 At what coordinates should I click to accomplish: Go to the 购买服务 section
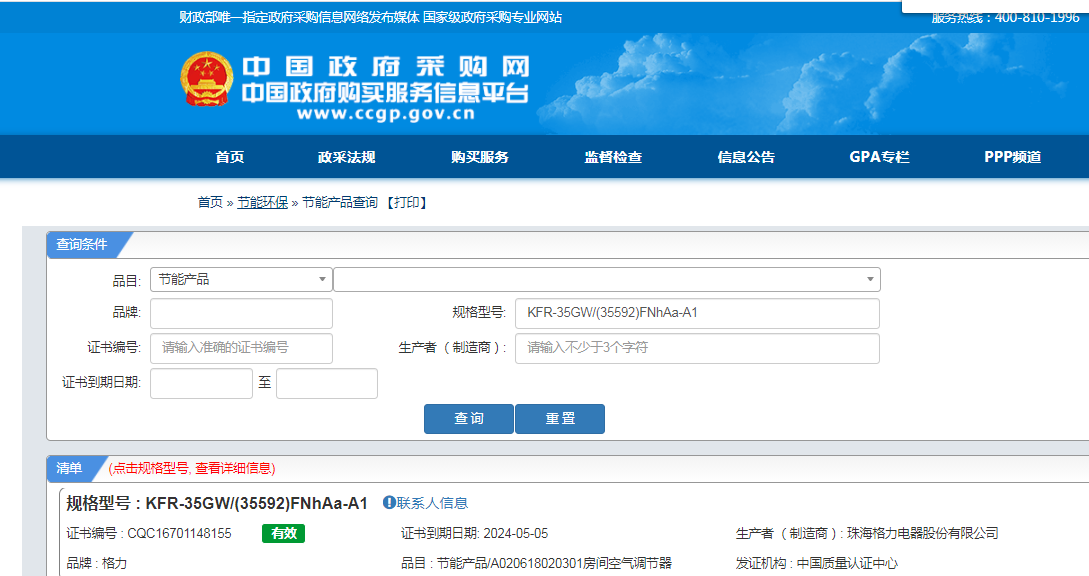[x=480, y=157]
